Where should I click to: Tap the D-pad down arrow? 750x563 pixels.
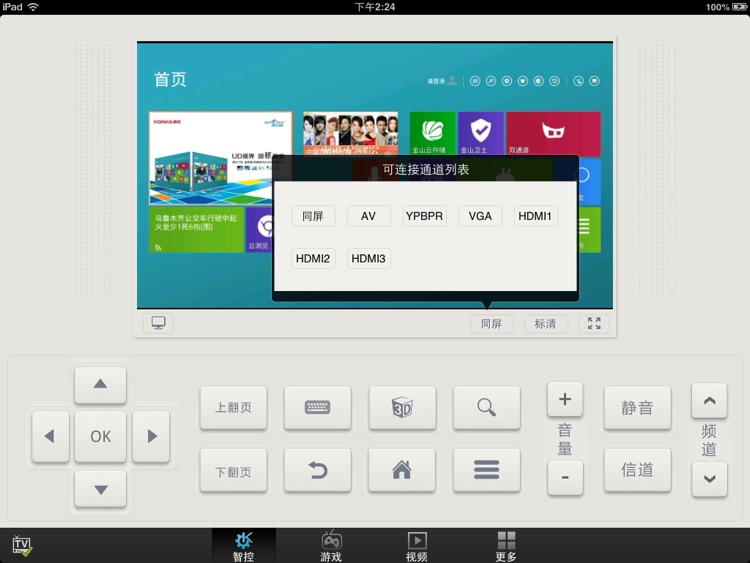tap(100, 488)
